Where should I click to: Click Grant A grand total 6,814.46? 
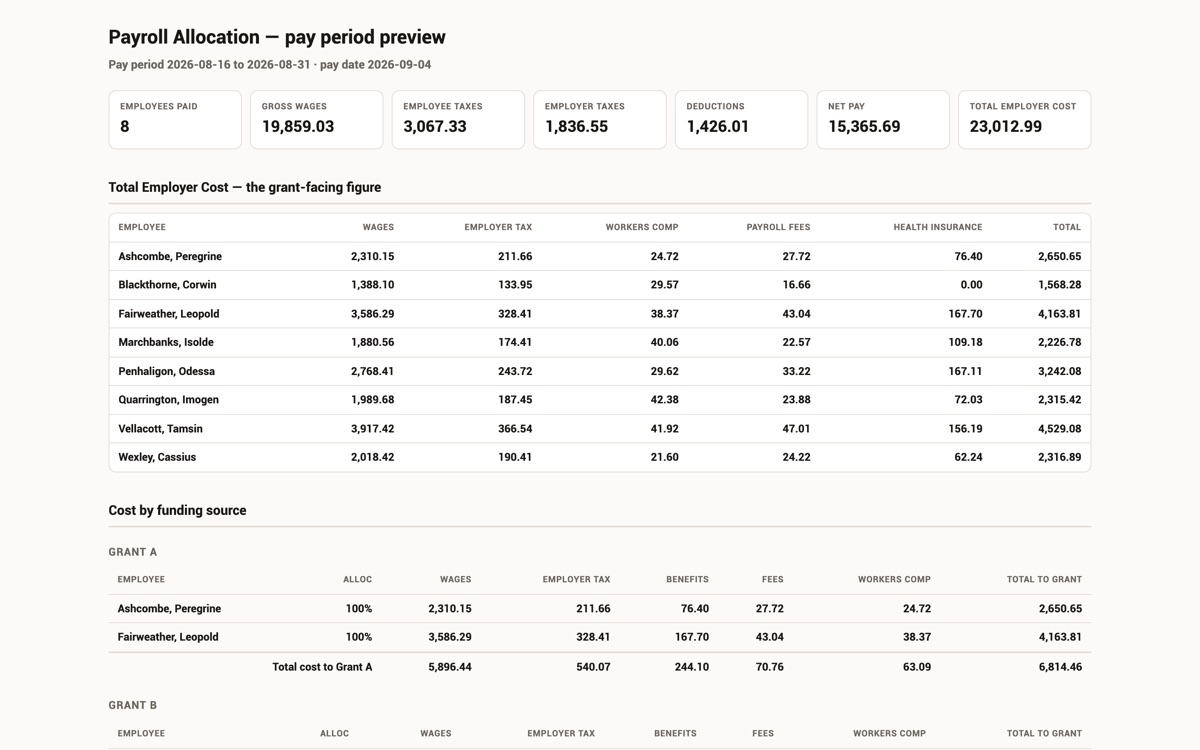tap(1060, 667)
